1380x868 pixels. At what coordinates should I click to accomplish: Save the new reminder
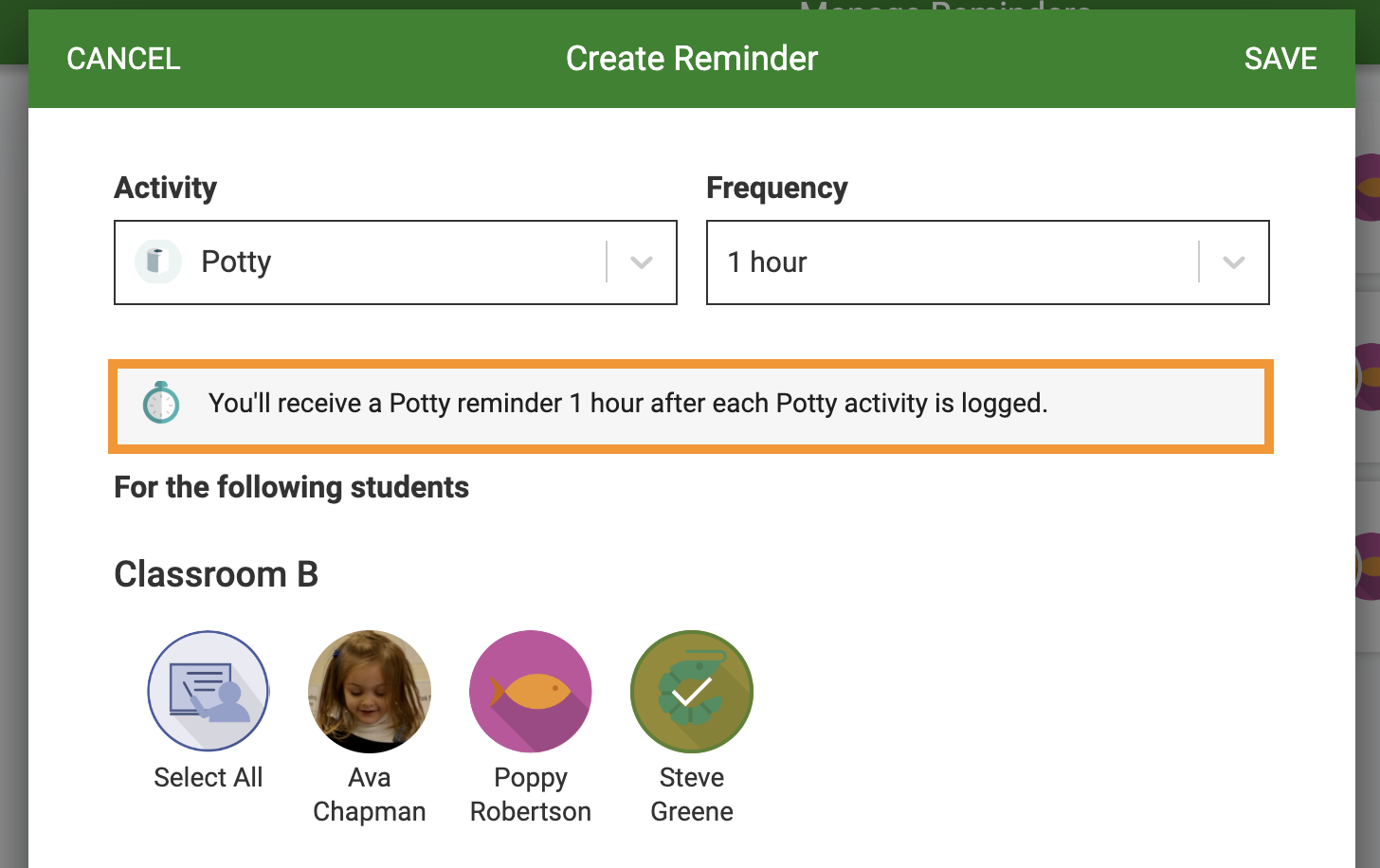click(1280, 59)
